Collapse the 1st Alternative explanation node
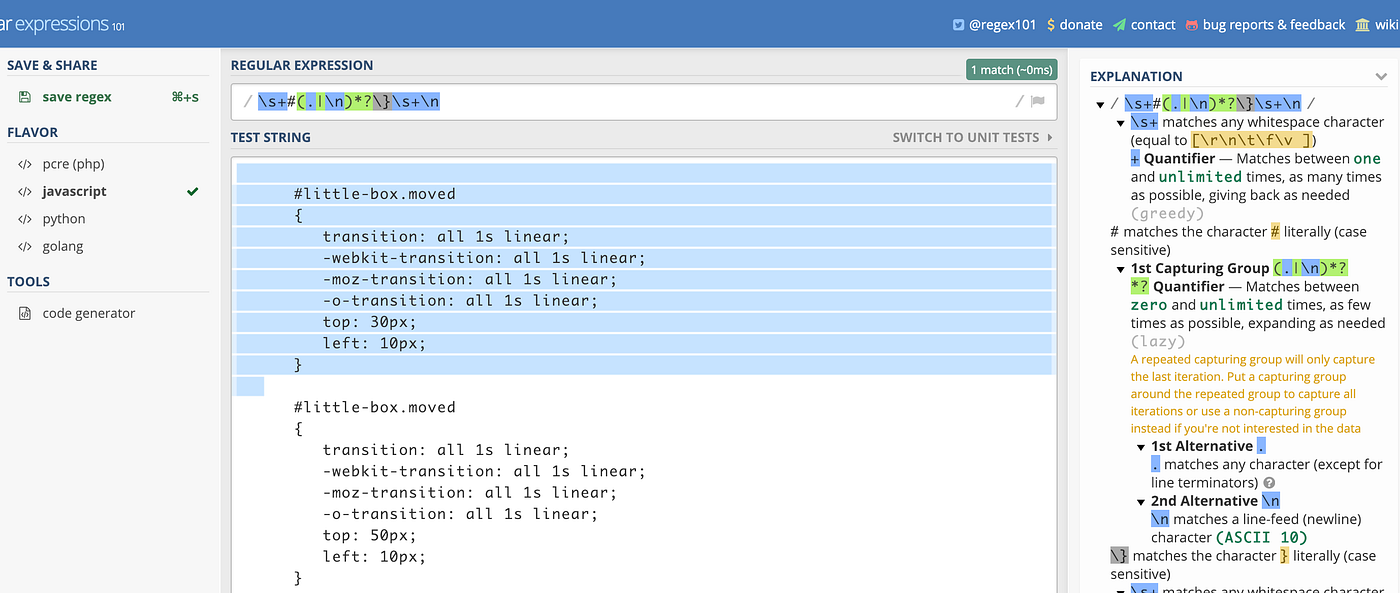The height and width of the screenshot is (593, 1400). click(x=1141, y=447)
